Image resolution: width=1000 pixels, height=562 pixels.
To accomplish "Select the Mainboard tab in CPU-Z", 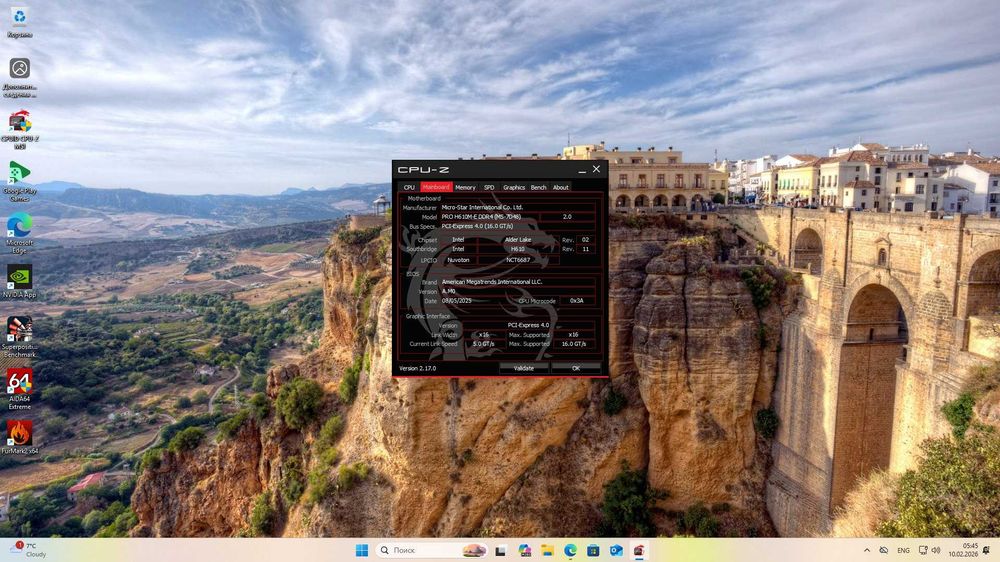I will point(436,187).
